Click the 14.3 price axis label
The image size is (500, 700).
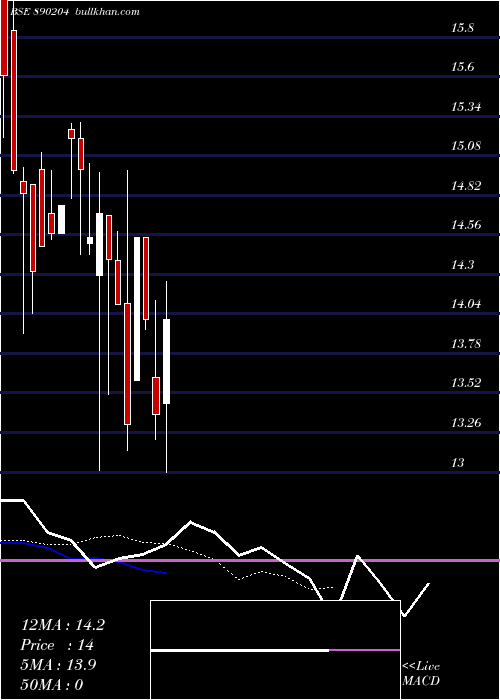click(462, 265)
